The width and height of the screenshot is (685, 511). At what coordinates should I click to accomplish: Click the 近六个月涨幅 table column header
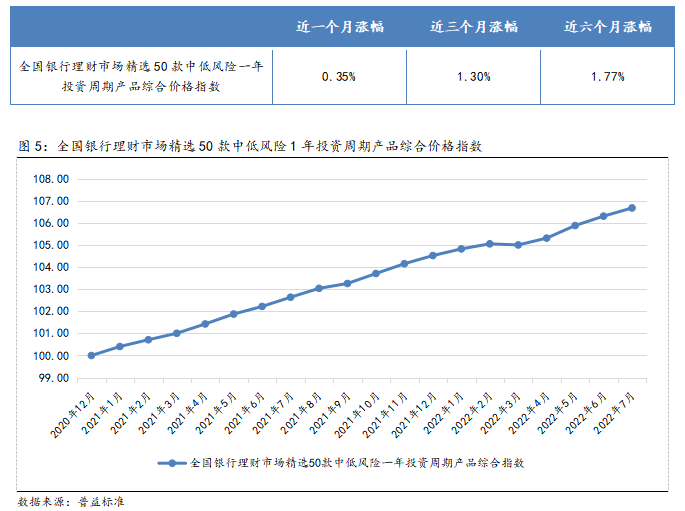607,27
